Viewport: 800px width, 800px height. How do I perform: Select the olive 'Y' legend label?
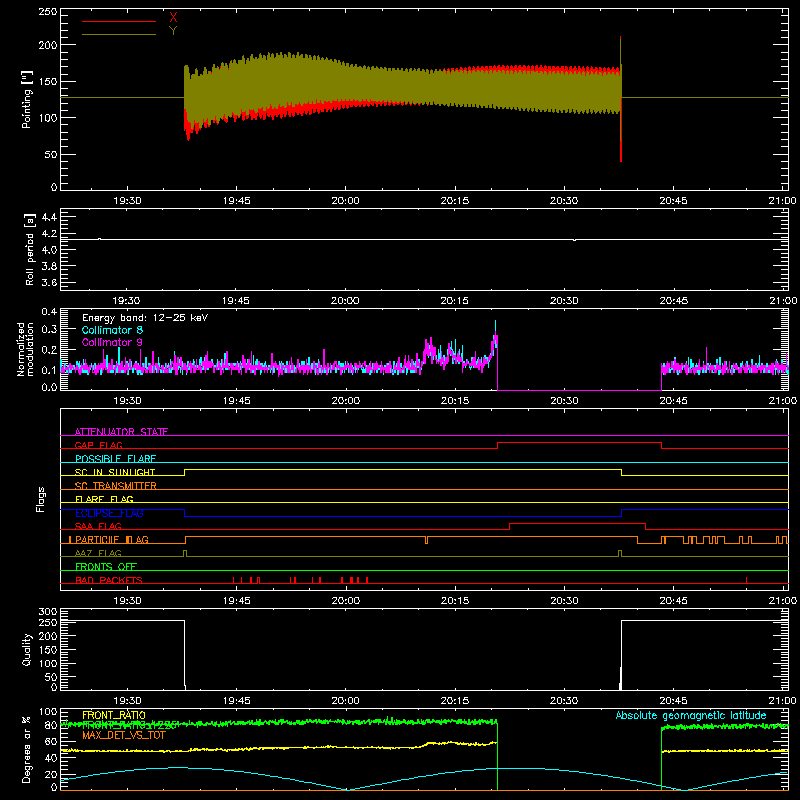coord(173,31)
